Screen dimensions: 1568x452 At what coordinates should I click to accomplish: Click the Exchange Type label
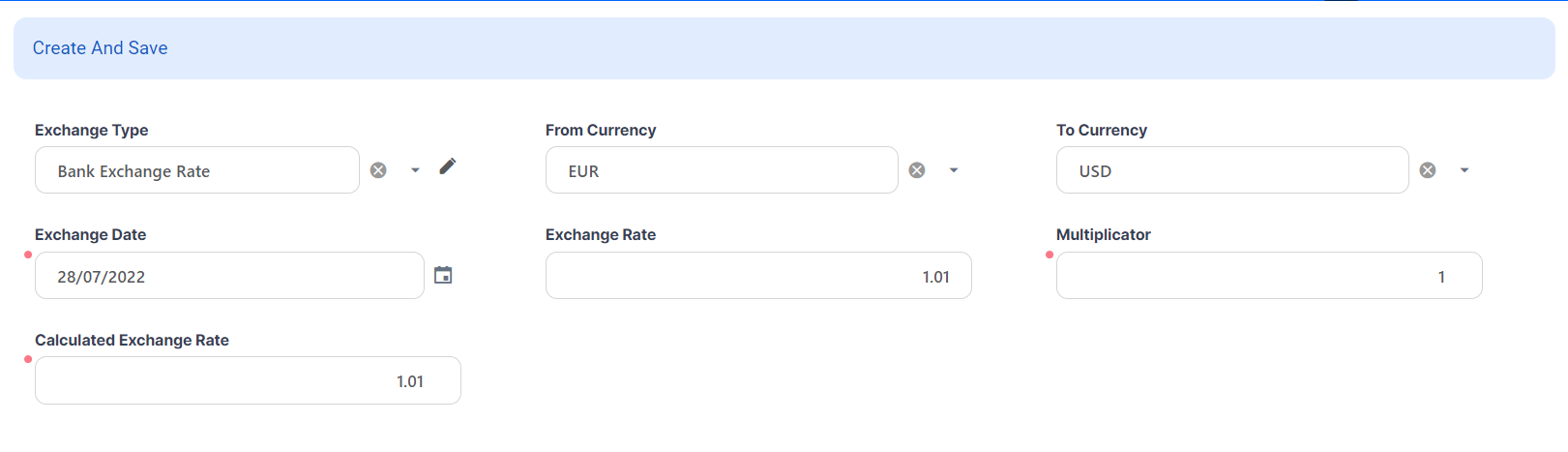point(92,130)
